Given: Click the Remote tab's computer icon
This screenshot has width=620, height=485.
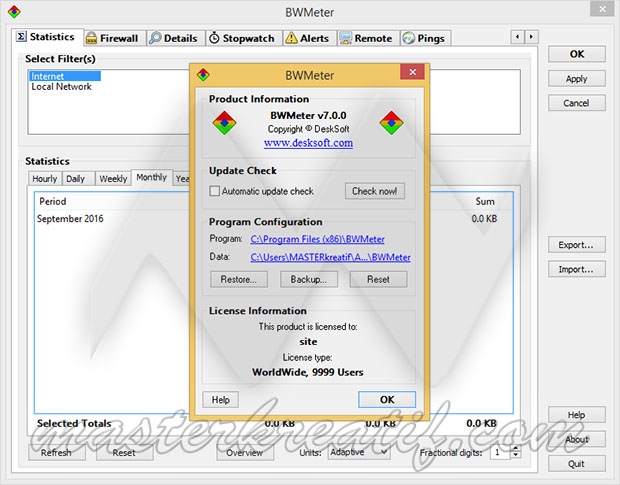Looking at the screenshot, I should coord(346,38).
